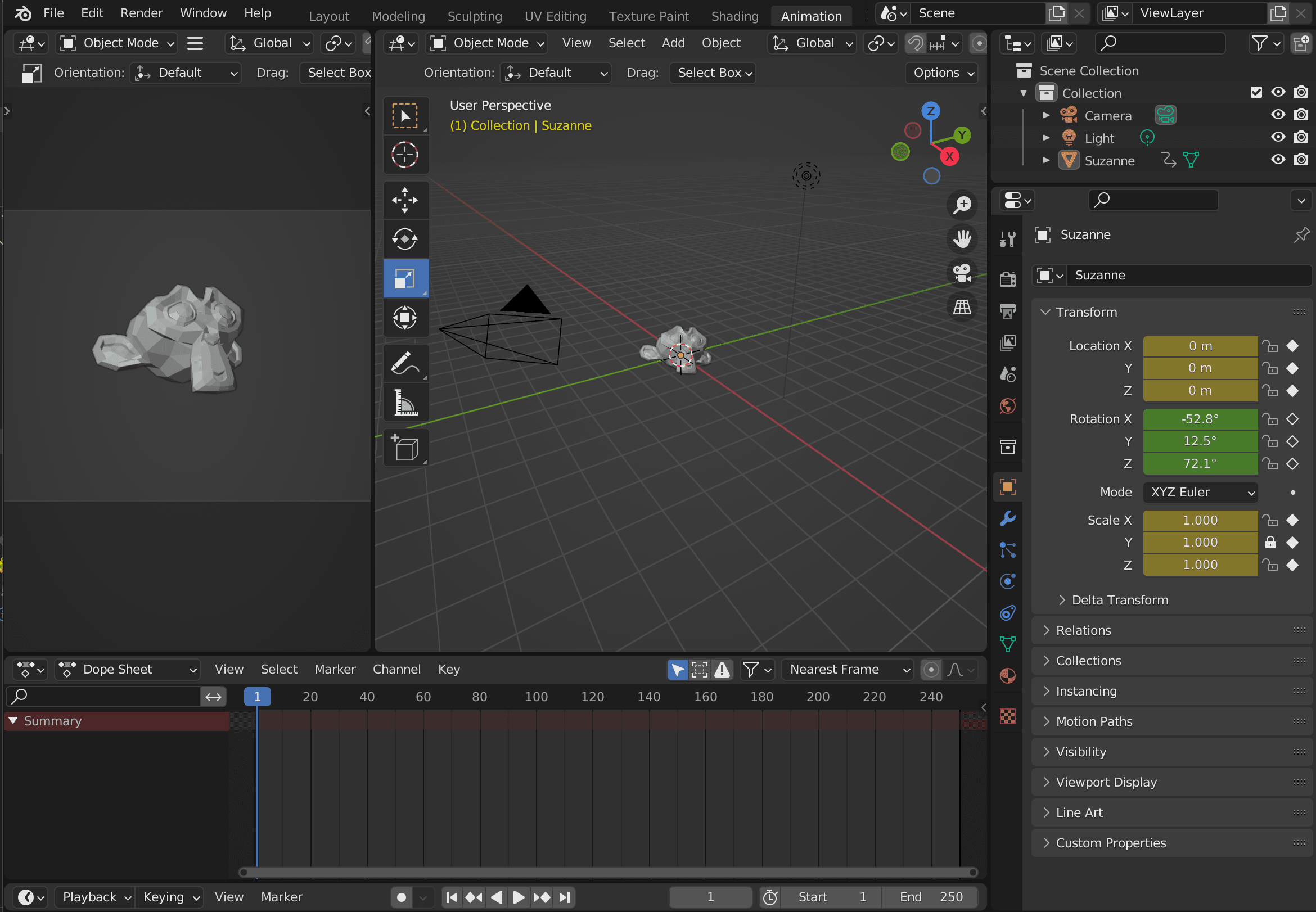Click the Rotation X value field
This screenshot has width=1316, height=912.
(x=1201, y=419)
